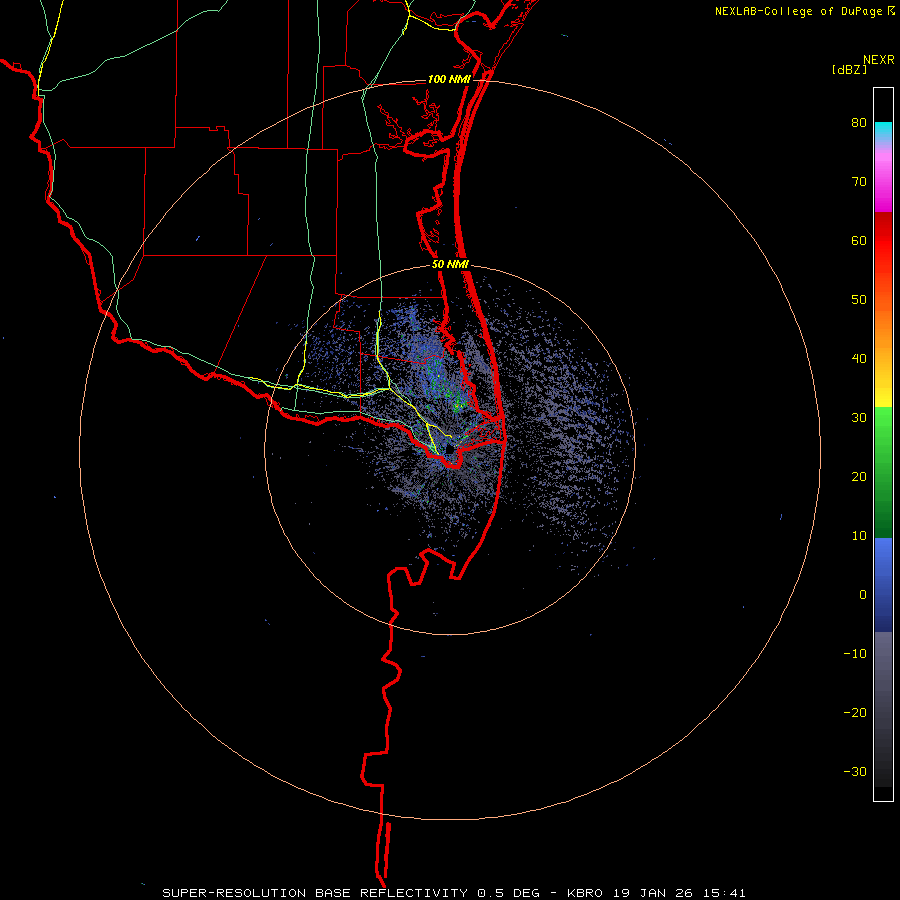Screen dimensions: 900x900
Task: Click the NEXR label above the color scale
Action: click(x=878, y=60)
